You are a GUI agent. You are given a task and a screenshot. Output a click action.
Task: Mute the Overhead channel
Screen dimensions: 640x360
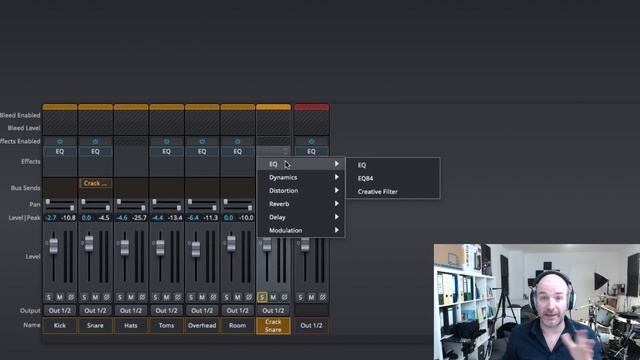pyautogui.click(x=202, y=297)
